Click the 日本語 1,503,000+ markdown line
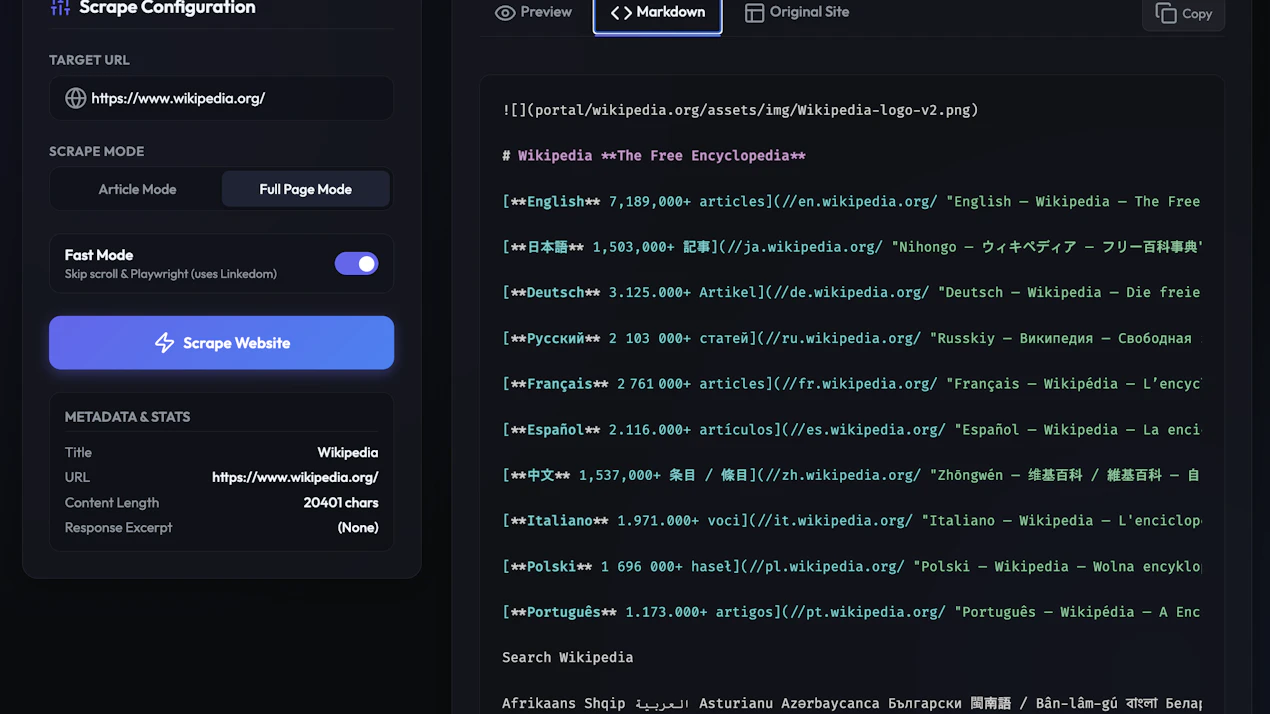This screenshot has width=1270, height=714. point(851,247)
